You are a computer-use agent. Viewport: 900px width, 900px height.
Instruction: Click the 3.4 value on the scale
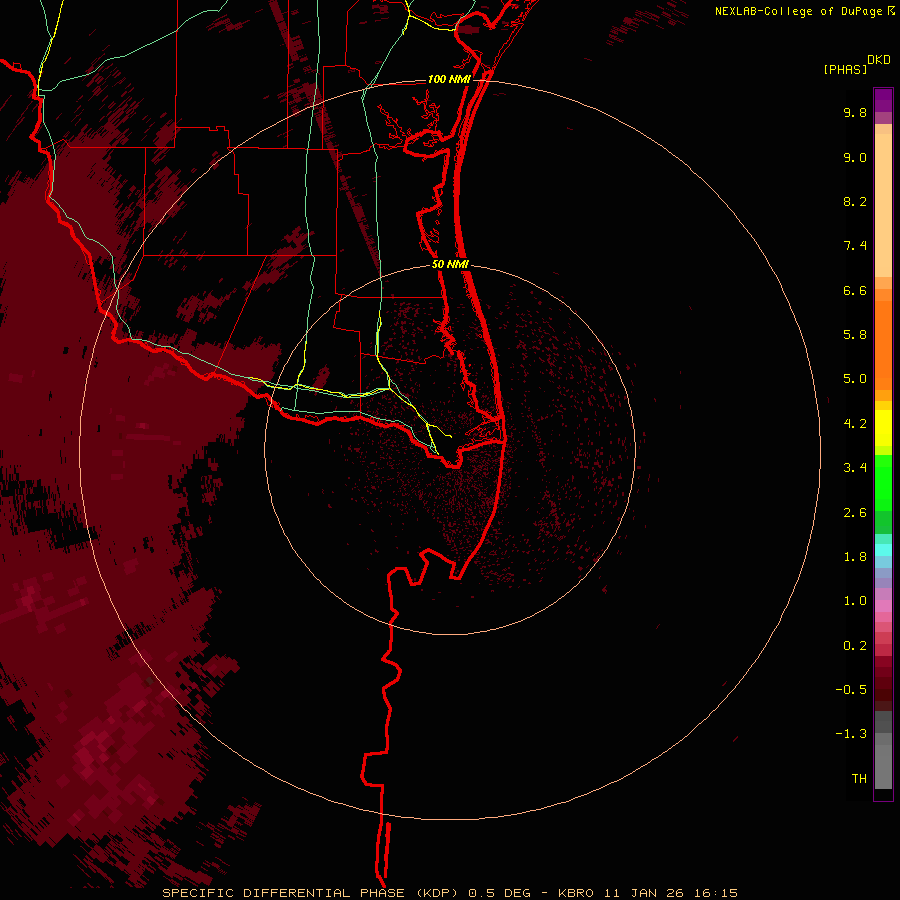(x=855, y=468)
